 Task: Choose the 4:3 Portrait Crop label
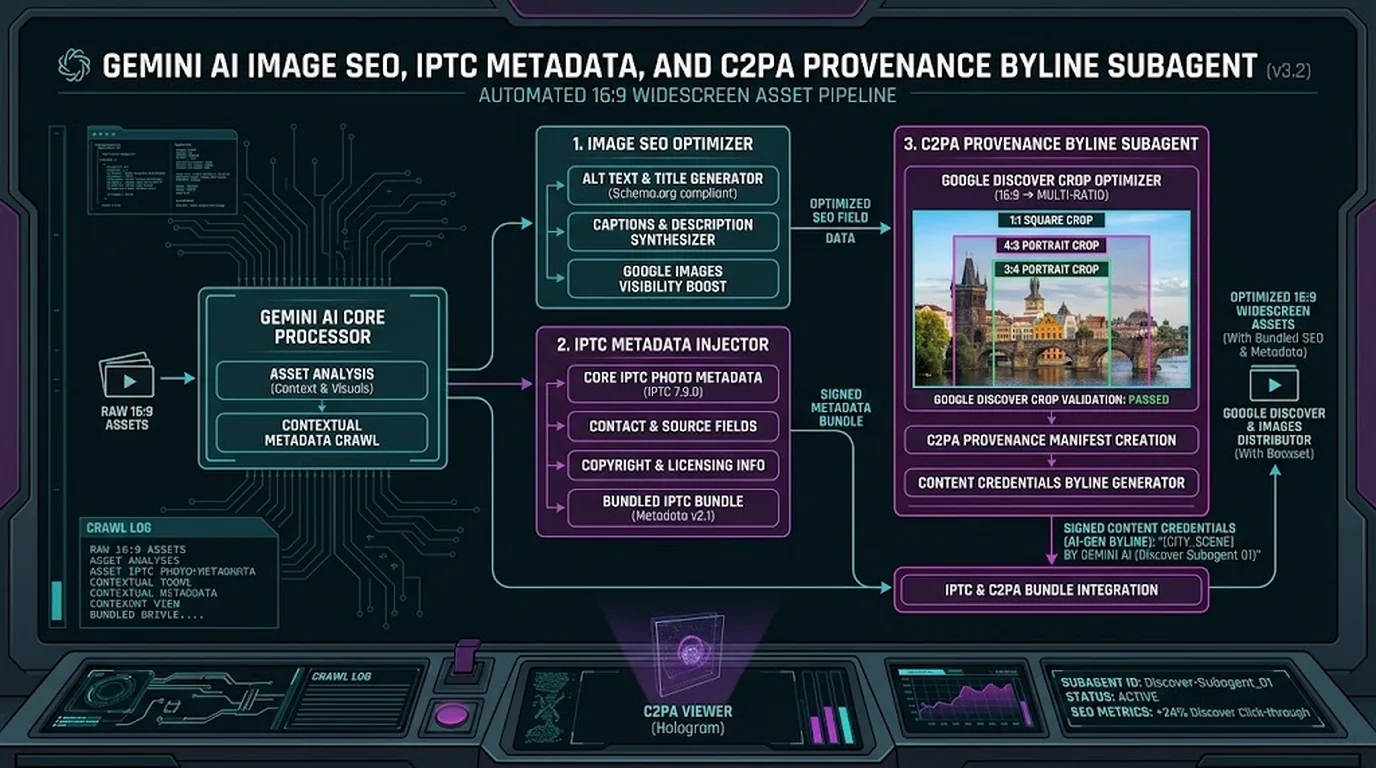pyautogui.click(x=1051, y=245)
